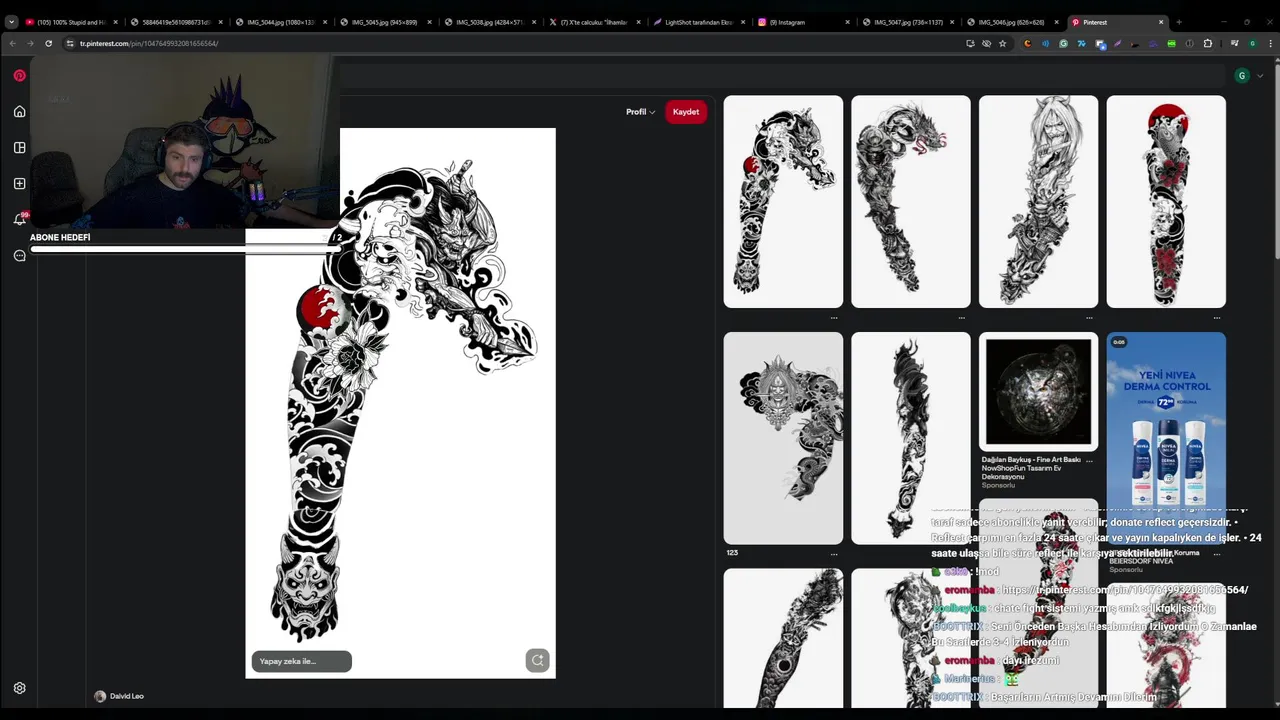Open options for Nivea sponsored pin
Viewport: 1280px width, 720px height.
(1217, 553)
